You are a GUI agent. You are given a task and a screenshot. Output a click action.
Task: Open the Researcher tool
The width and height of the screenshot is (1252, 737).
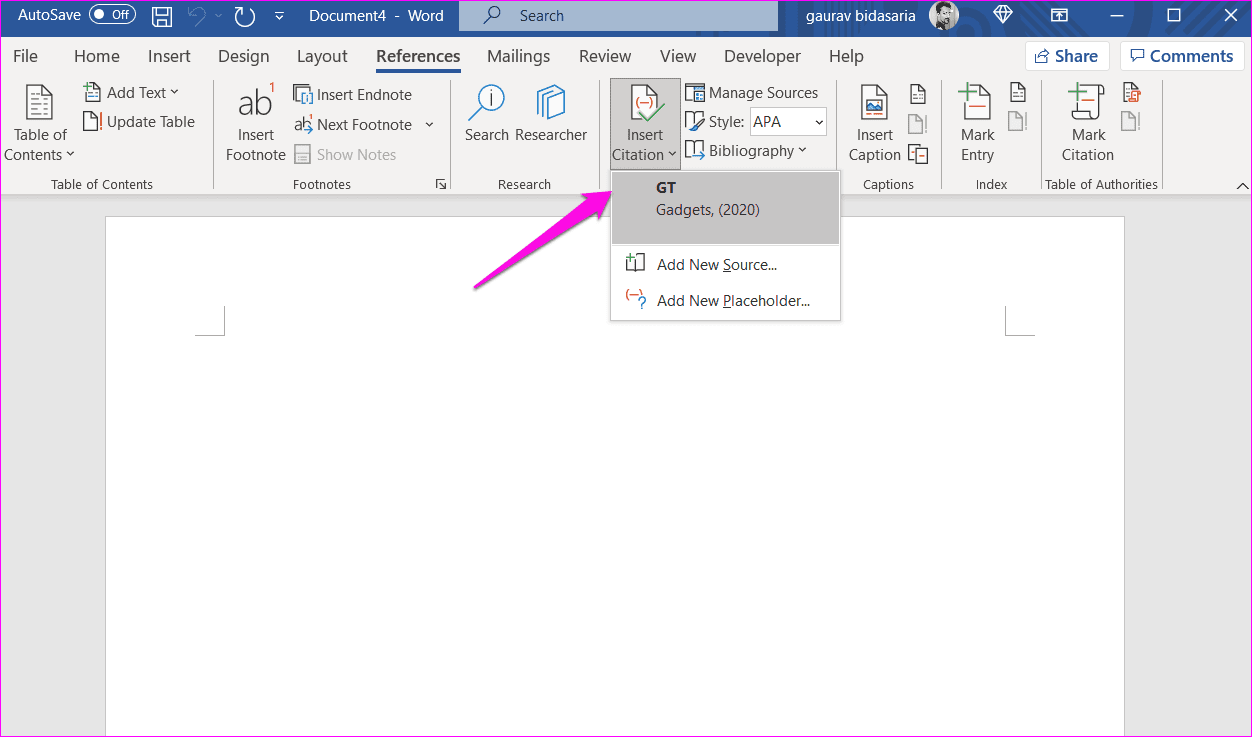(551, 114)
